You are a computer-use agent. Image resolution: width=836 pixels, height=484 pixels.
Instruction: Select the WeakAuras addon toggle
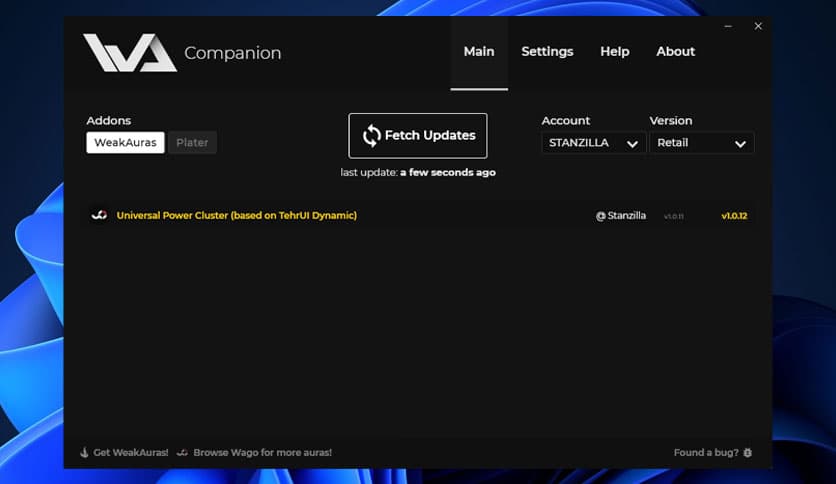coord(125,142)
